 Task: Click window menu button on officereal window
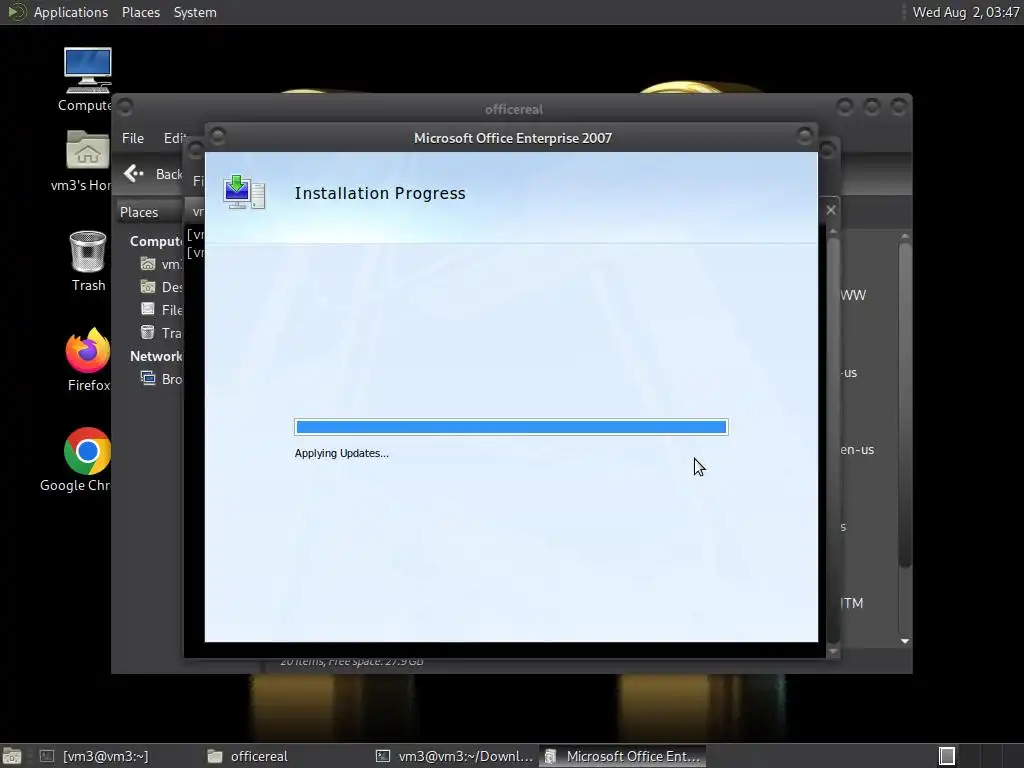tap(125, 106)
